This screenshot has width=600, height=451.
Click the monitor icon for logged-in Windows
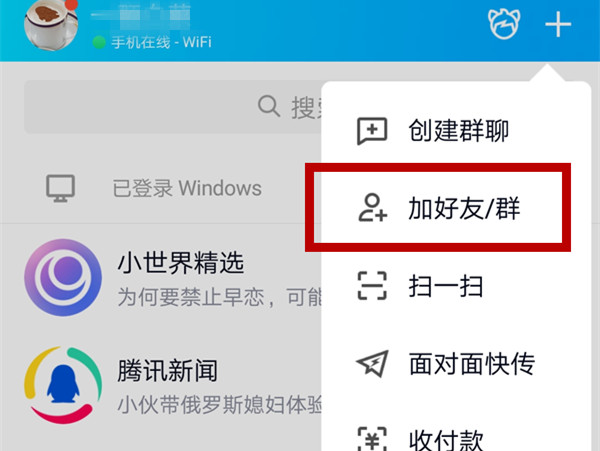pyautogui.click(x=60, y=188)
